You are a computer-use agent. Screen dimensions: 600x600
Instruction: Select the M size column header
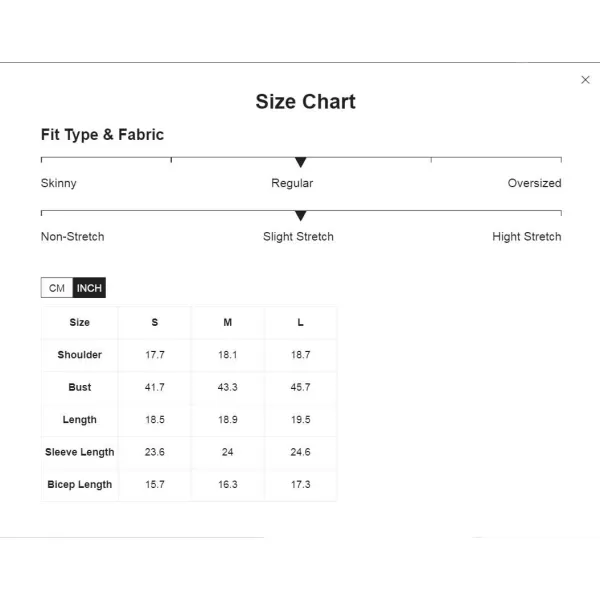pos(228,322)
